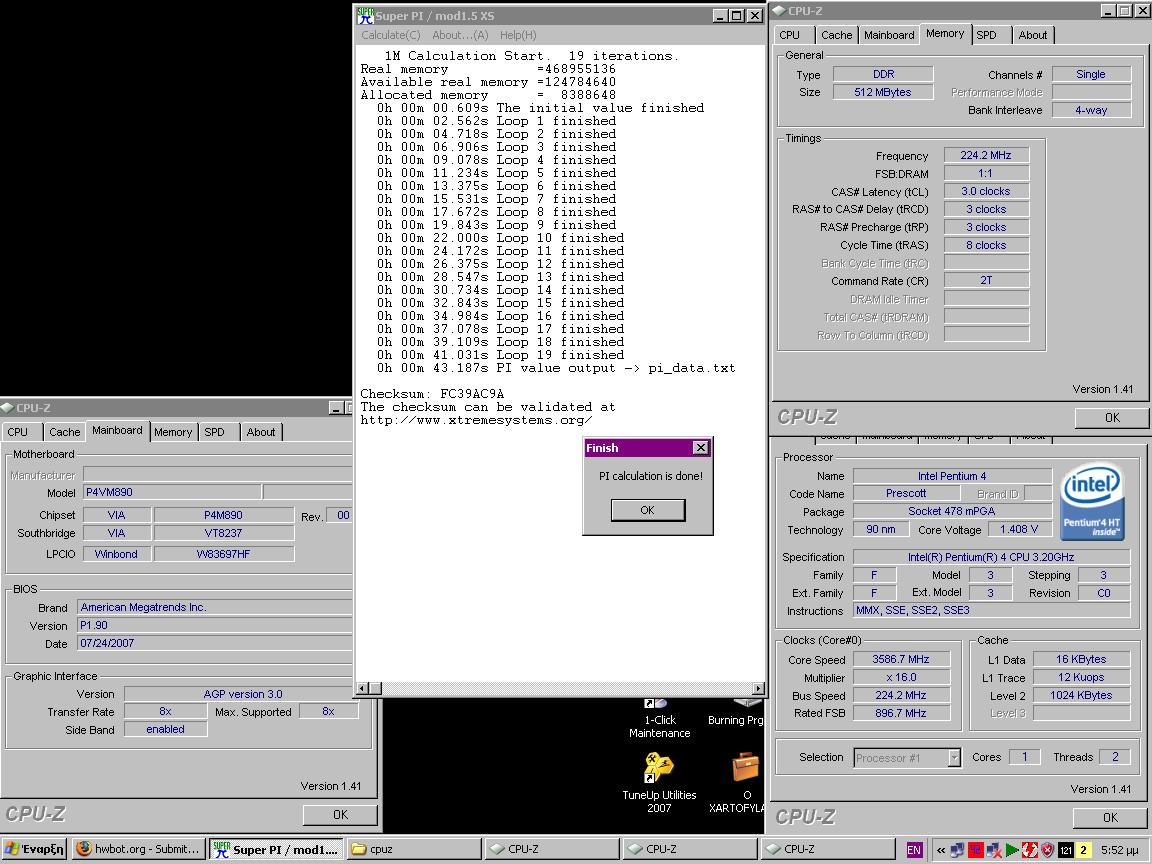Viewport: 1152px width, 864px height.
Task: Open Cache tab in CPU-Z Mainboard window
Action: click(65, 432)
